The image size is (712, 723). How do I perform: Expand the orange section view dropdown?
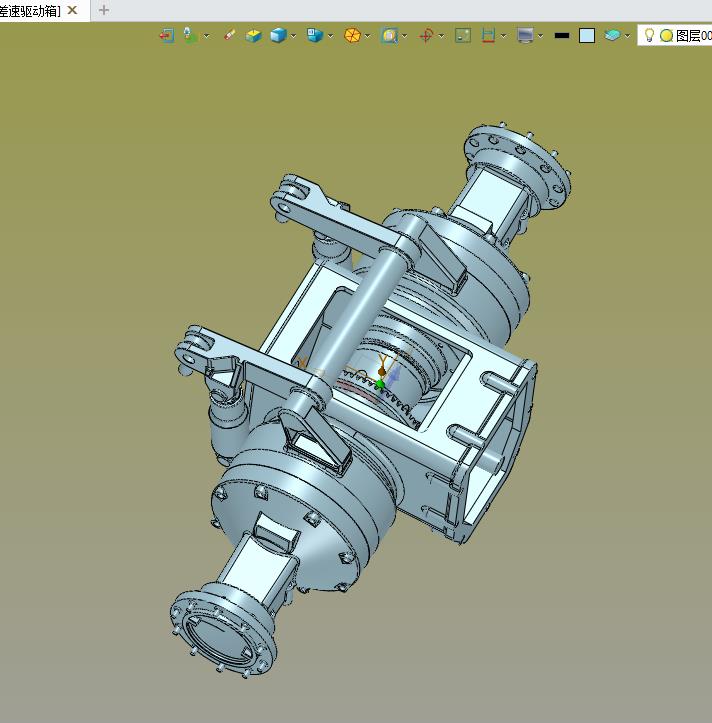[368, 36]
